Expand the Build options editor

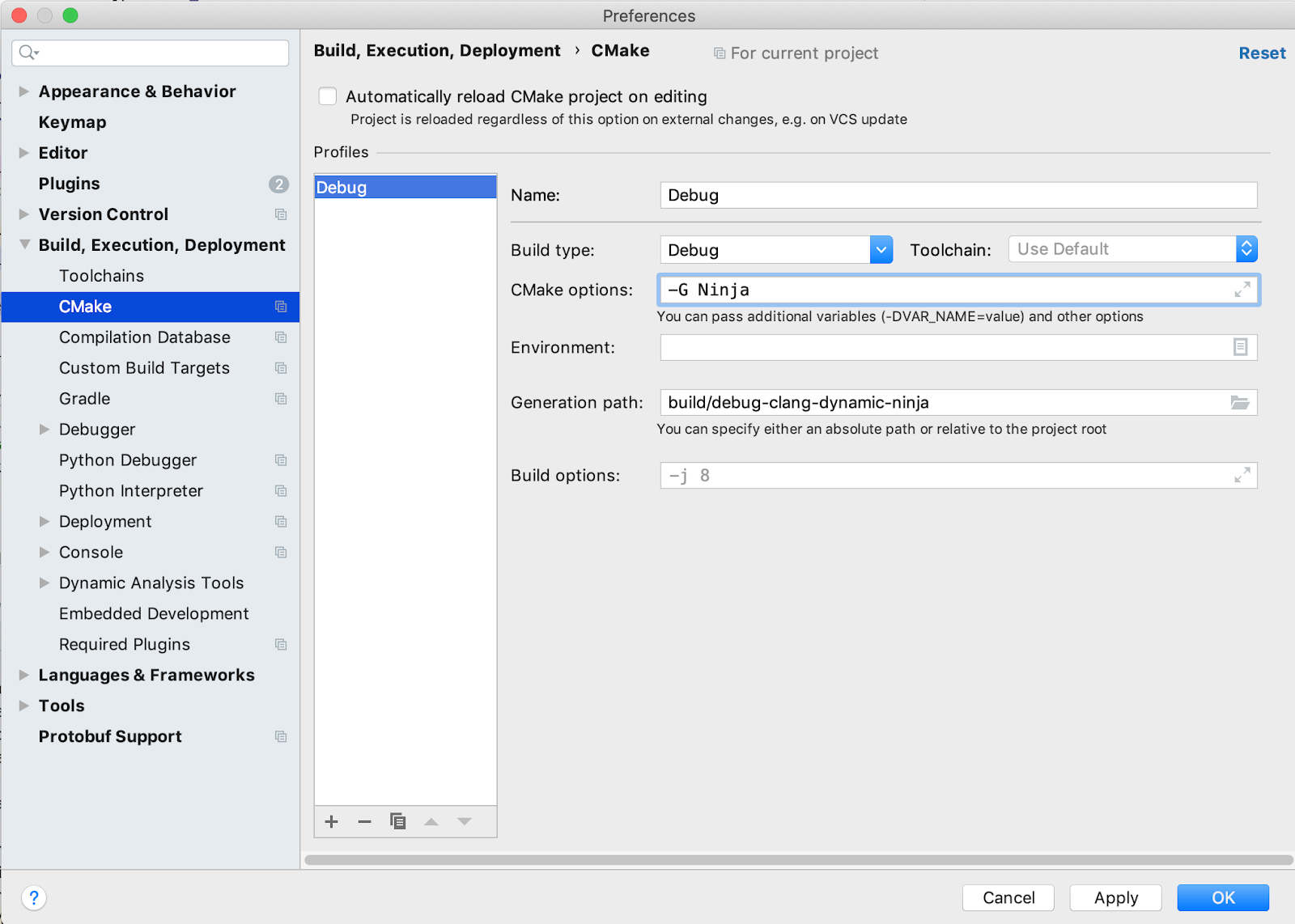point(1242,475)
